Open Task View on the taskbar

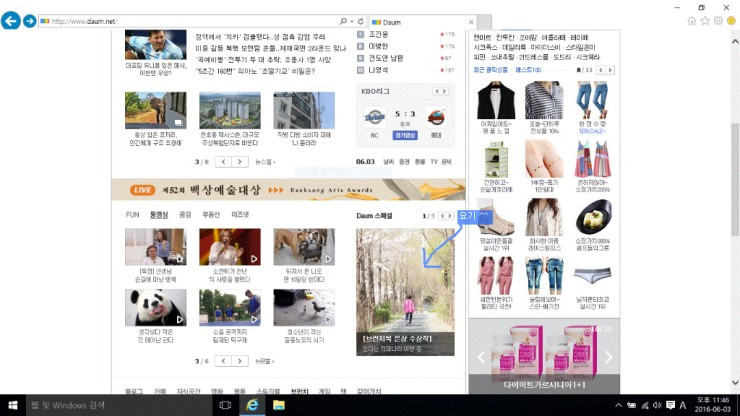pos(225,405)
